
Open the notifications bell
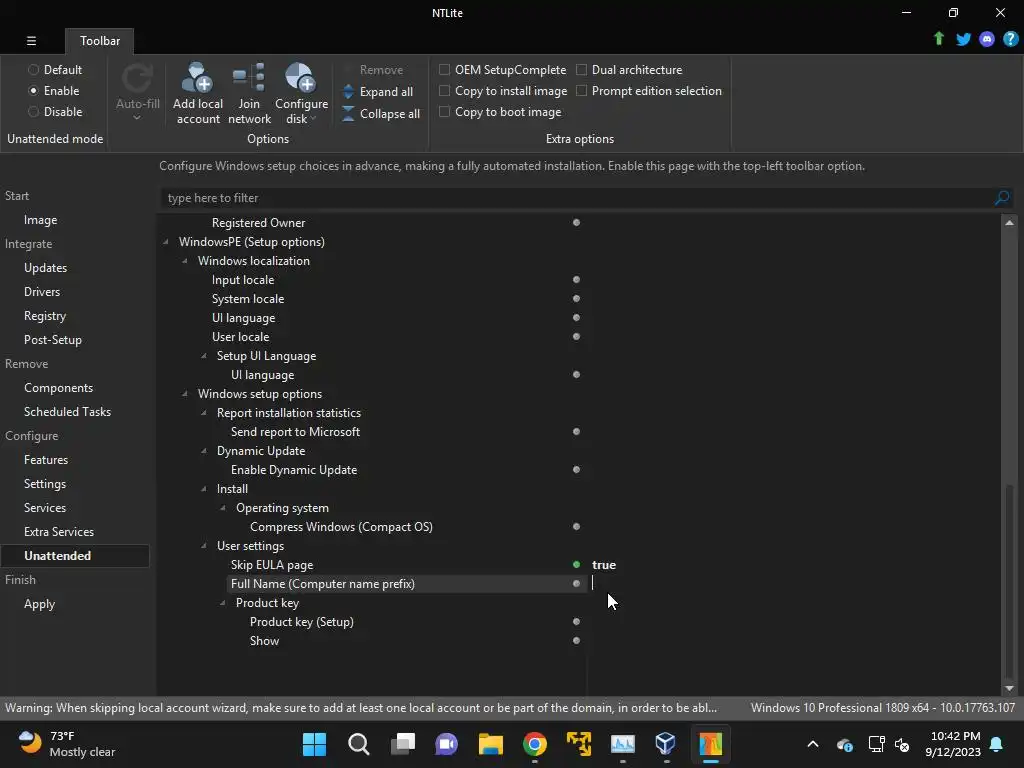pyautogui.click(x=996, y=744)
